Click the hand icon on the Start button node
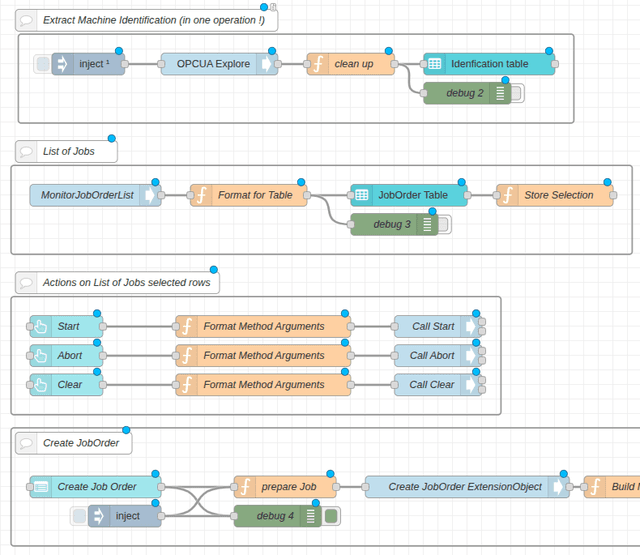This screenshot has width=640, height=555. [x=40, y=326]
